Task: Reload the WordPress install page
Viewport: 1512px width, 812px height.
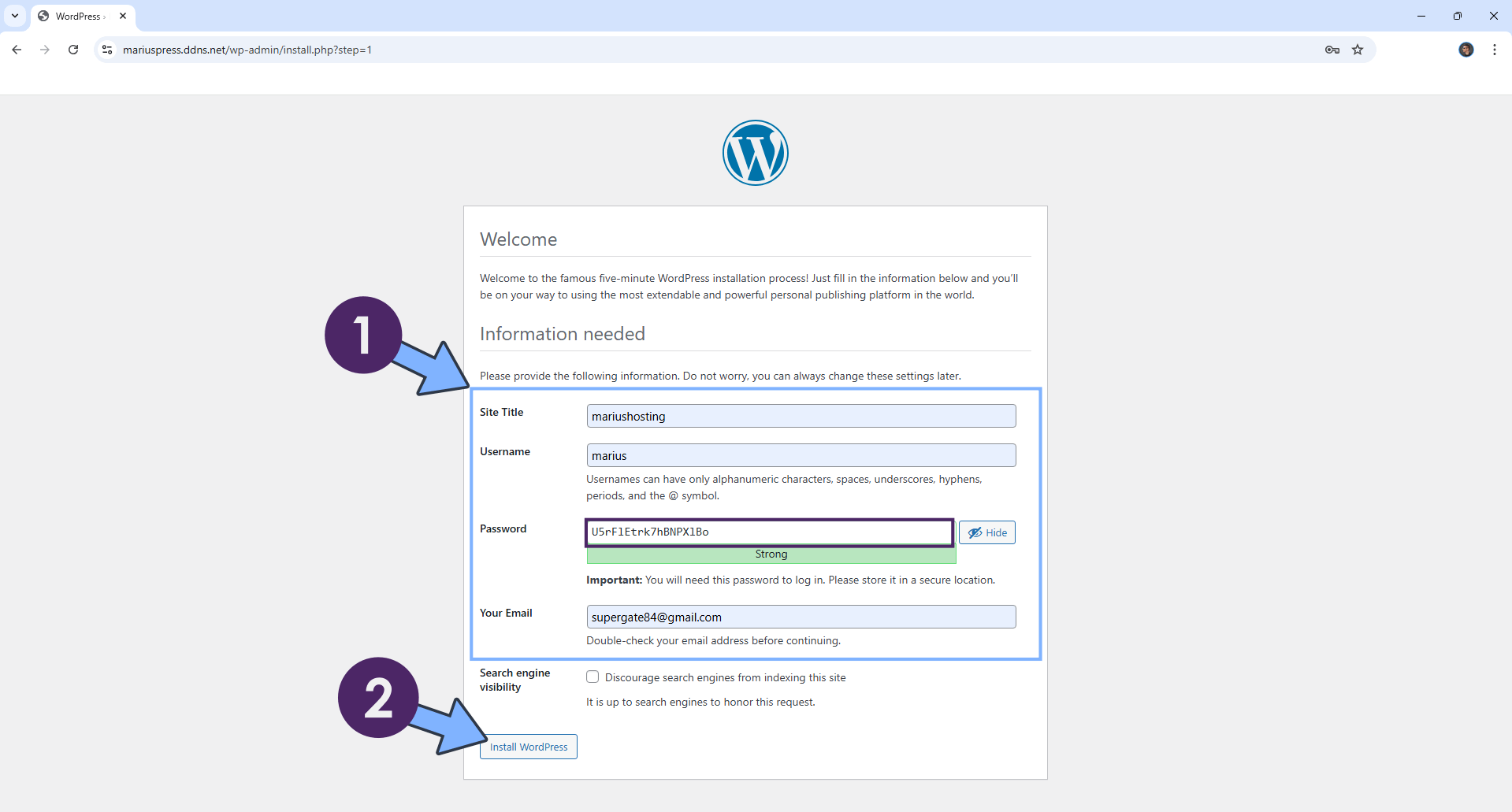Action: pyautogui.click(x=73, y=50)
